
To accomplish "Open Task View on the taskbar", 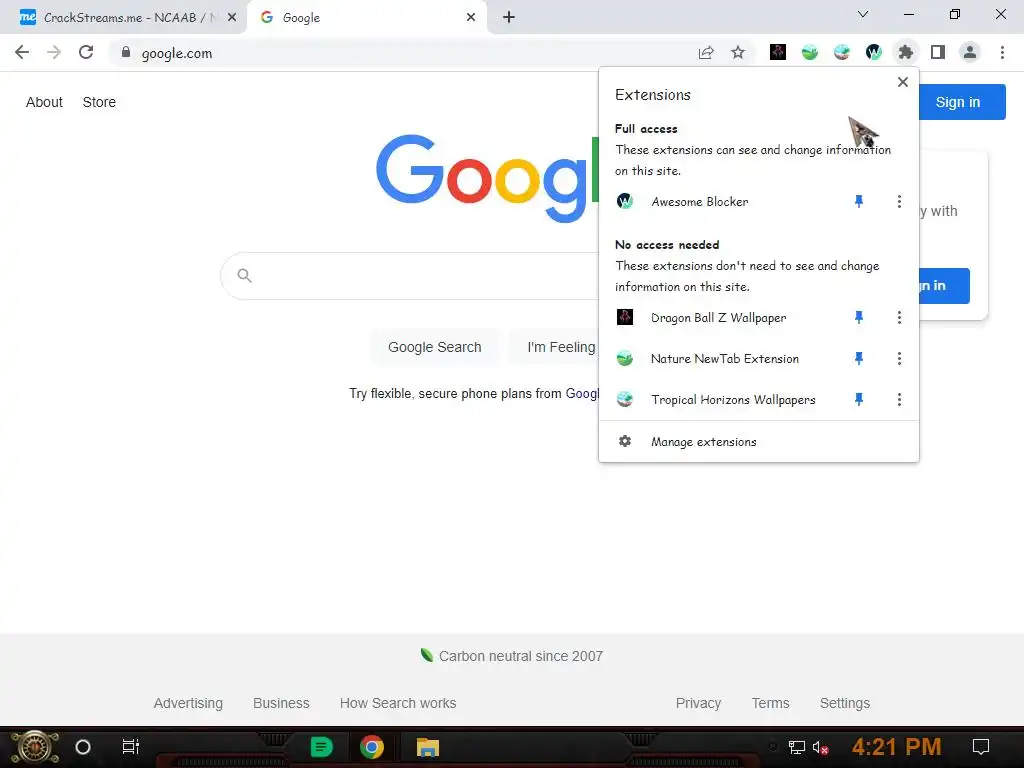I will pyautogui.click(x=131, y=746).
